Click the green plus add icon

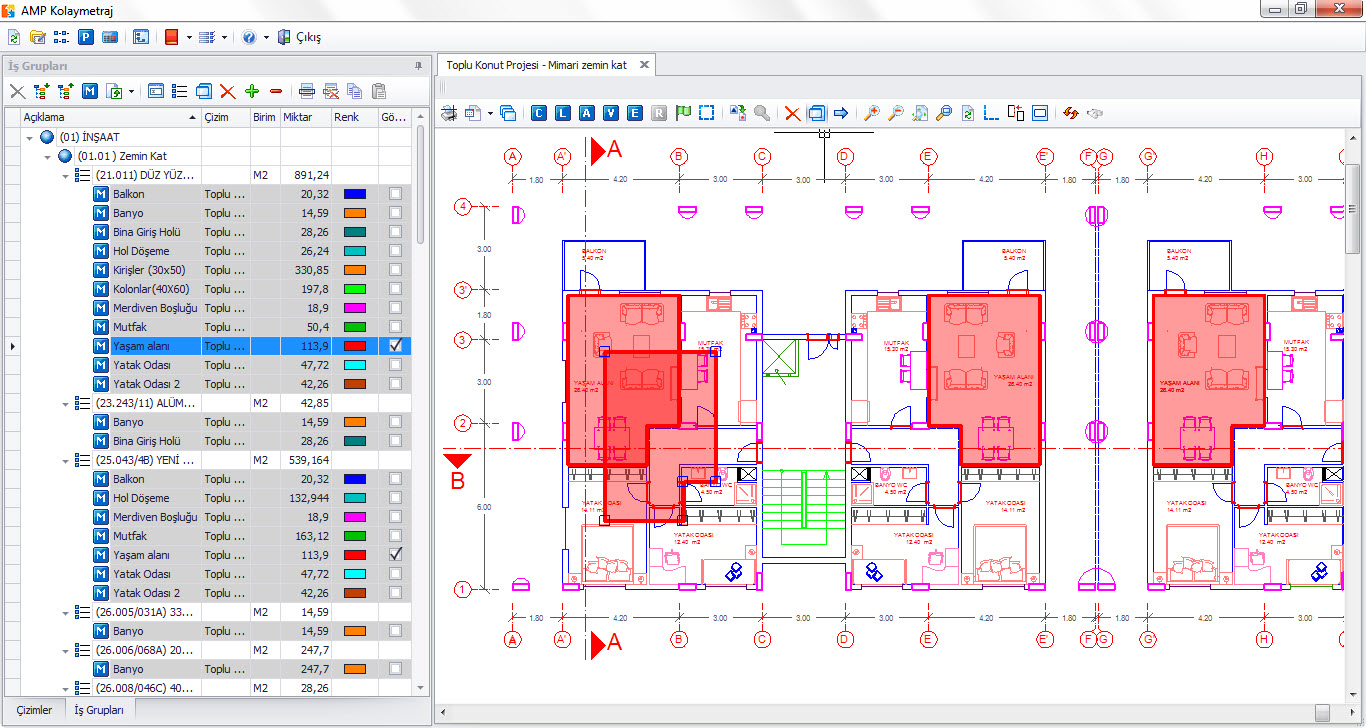[252, 91]
